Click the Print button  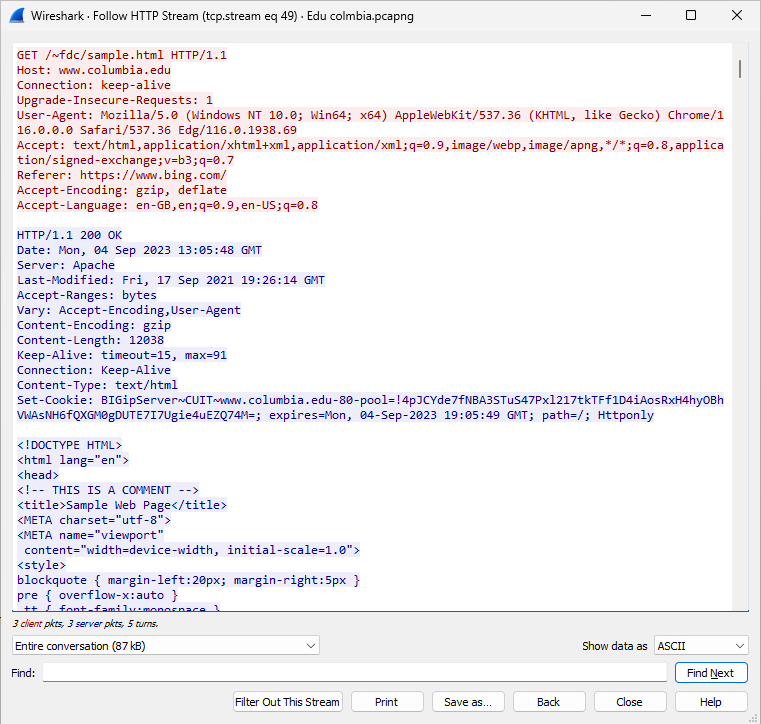point(387,702)
